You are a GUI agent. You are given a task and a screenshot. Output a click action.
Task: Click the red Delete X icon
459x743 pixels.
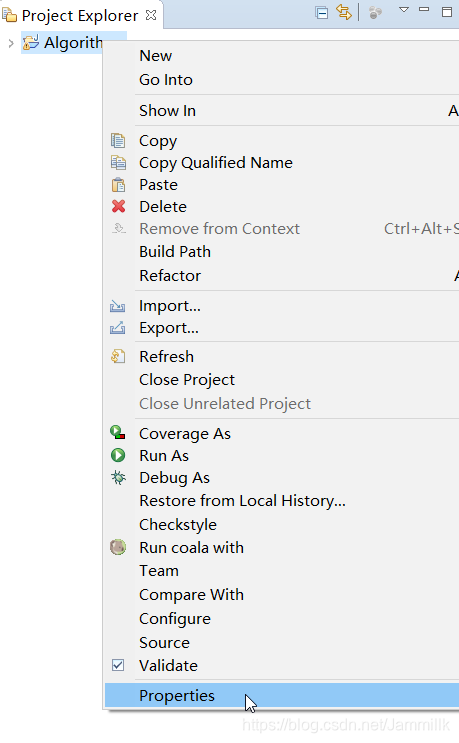click(x=118, y=207)
